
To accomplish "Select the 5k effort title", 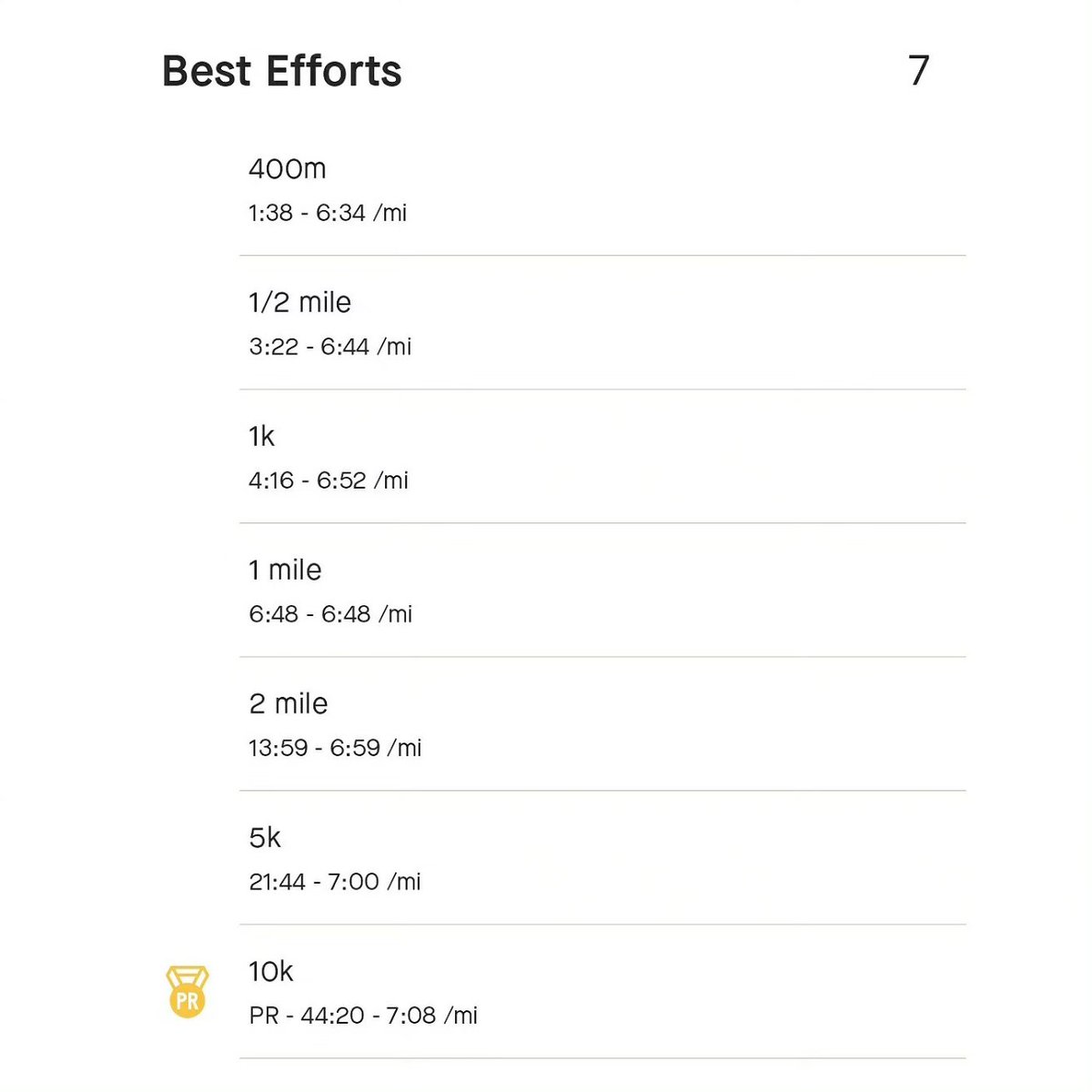I will [x=265, y=837].
